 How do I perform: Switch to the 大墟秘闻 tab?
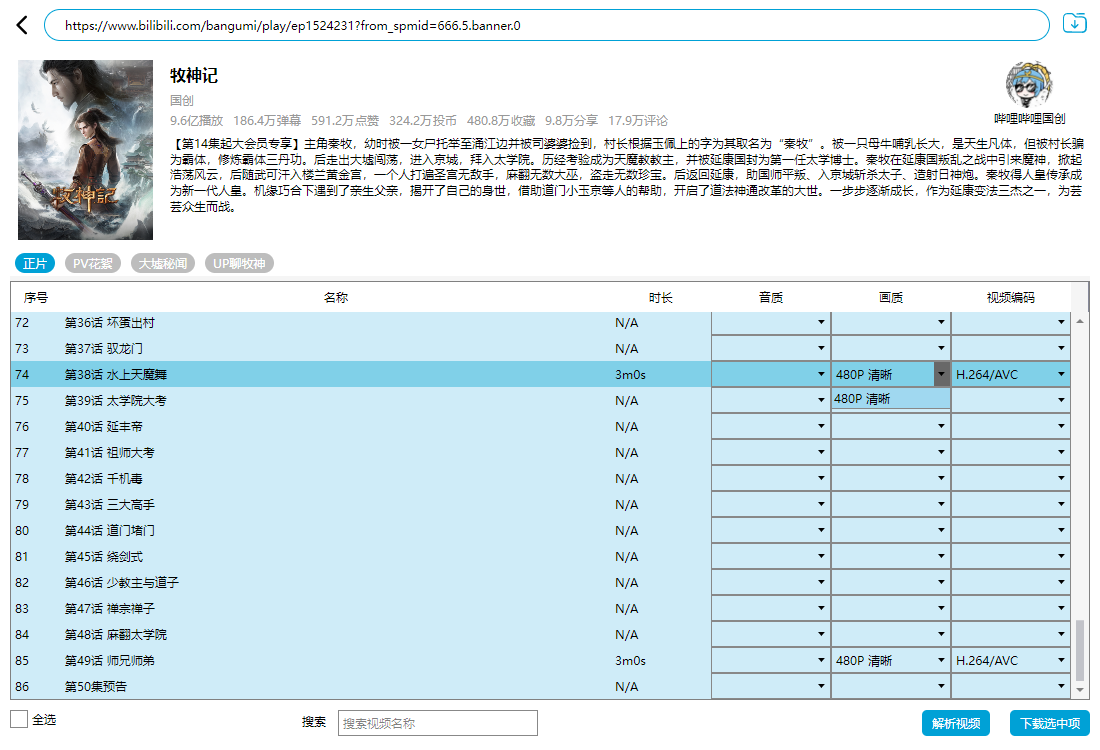click(162, 264)
